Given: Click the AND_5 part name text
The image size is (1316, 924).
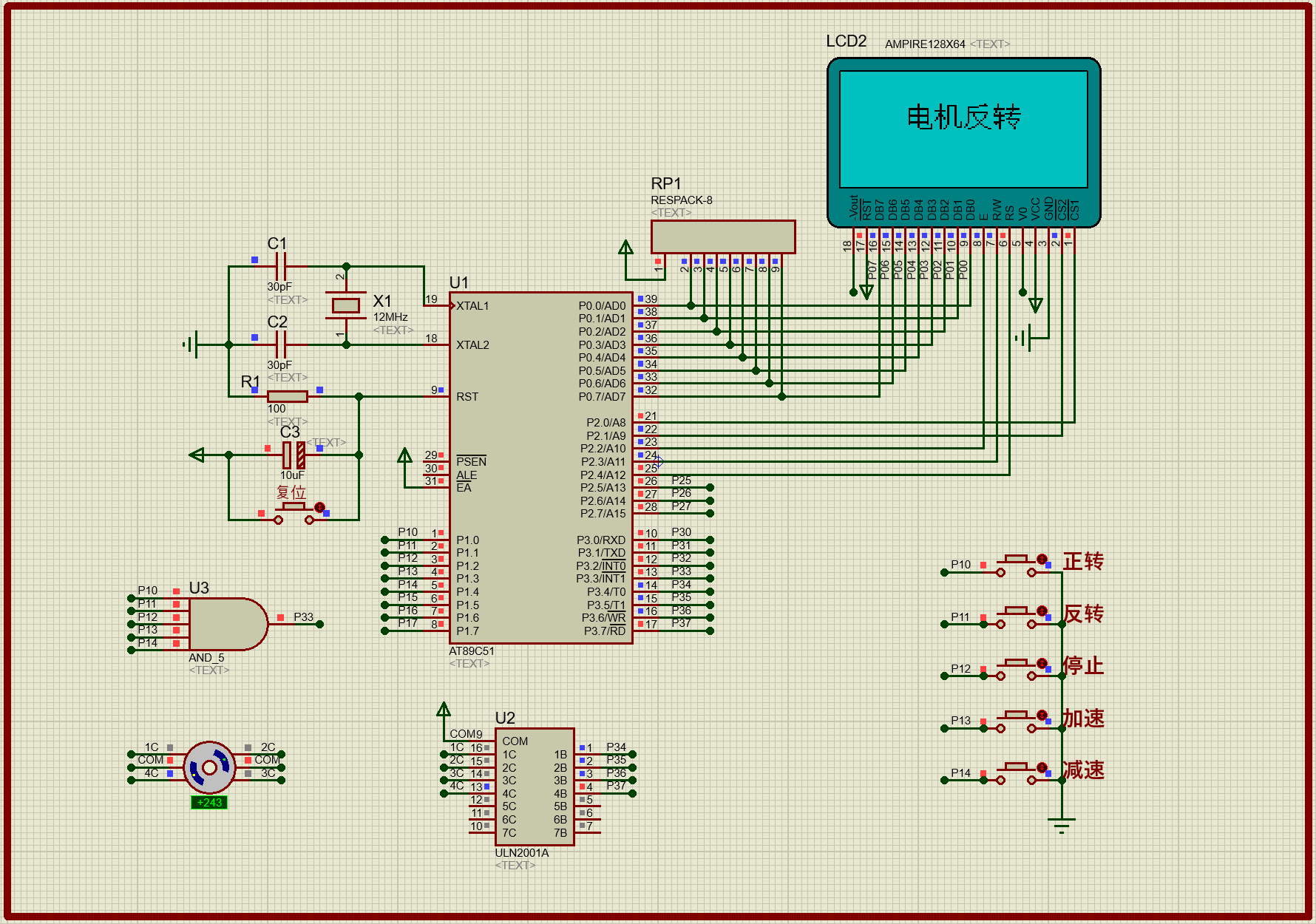Looking at the screenshot, I should pos(206,658).
